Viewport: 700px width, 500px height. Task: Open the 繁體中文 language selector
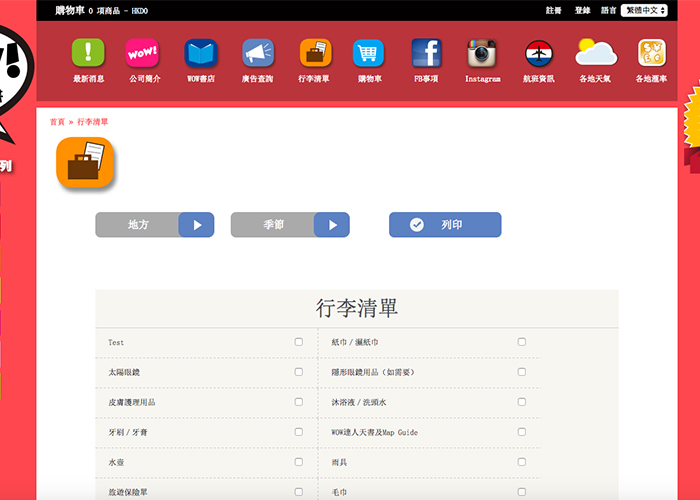[x=644, y=10]
